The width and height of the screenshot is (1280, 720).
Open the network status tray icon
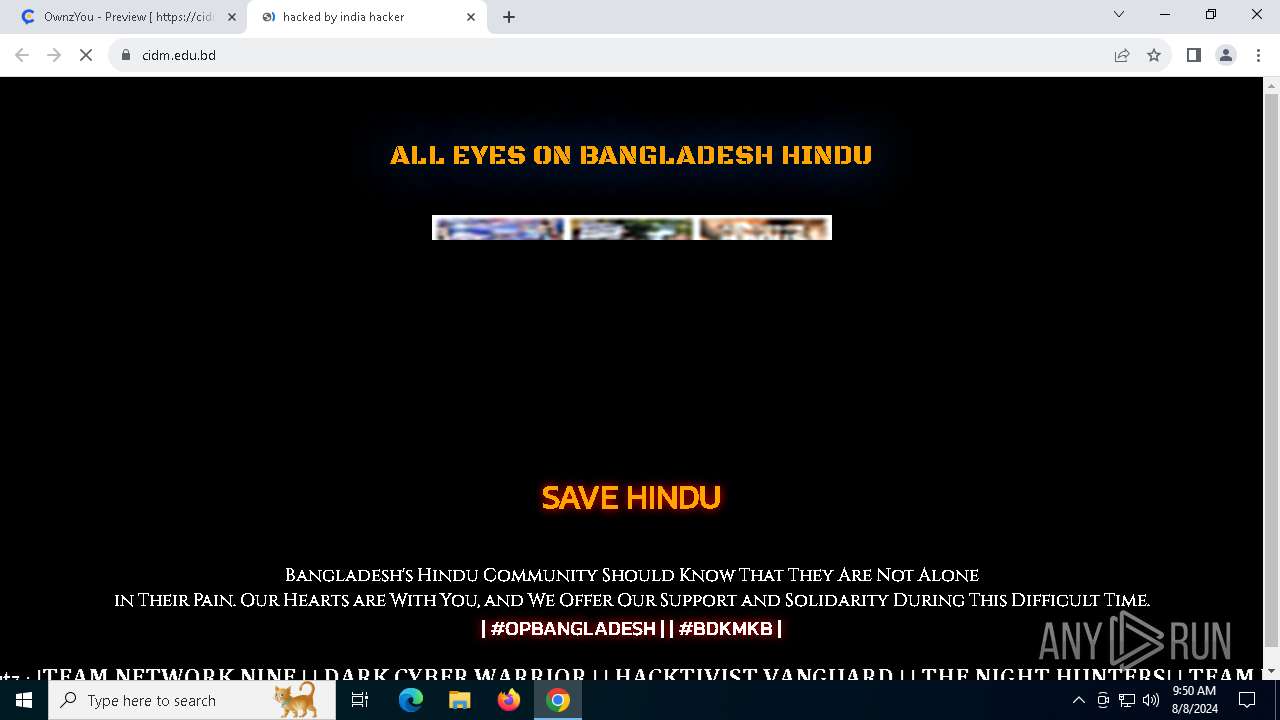coord(1127,700)
